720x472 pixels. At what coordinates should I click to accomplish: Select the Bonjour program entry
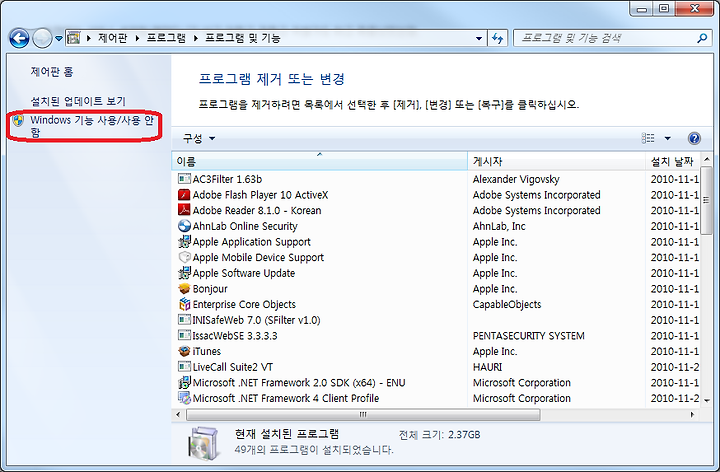click(x=210, y=289)
